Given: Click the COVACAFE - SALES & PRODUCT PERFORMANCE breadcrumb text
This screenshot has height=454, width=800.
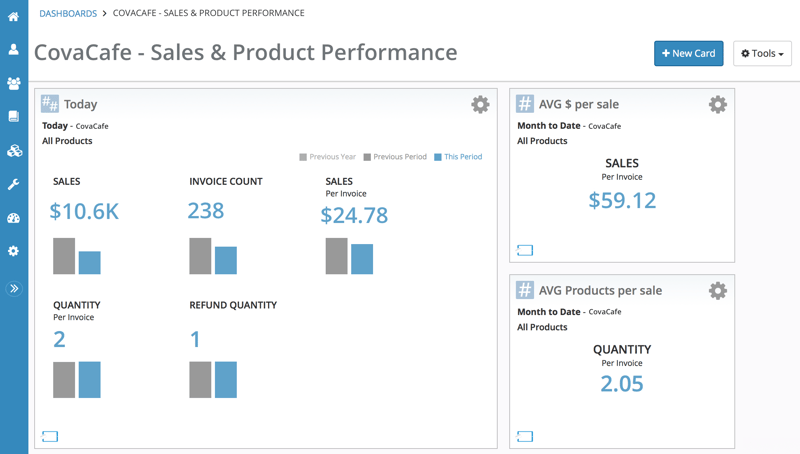Looking at the screenshot, I should pyautogui.click(x=209, y=13).
